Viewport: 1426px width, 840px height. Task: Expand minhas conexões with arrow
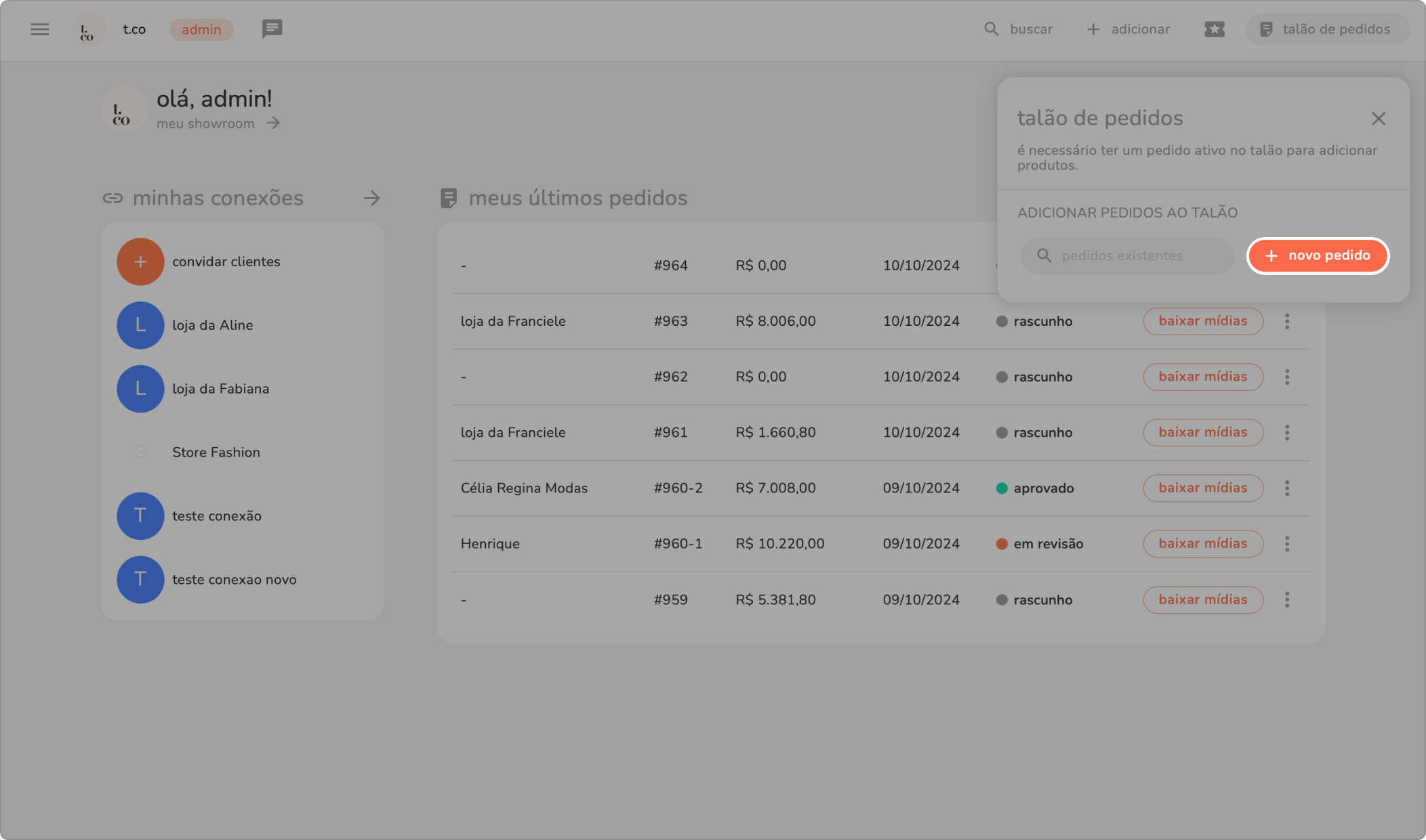point(371,198)
